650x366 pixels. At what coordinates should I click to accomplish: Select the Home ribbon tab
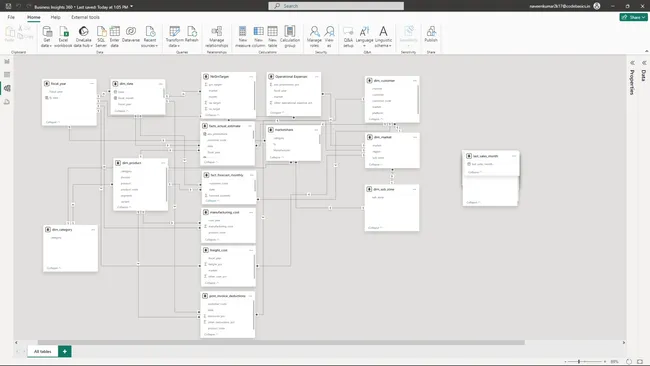tap(34, 17)
